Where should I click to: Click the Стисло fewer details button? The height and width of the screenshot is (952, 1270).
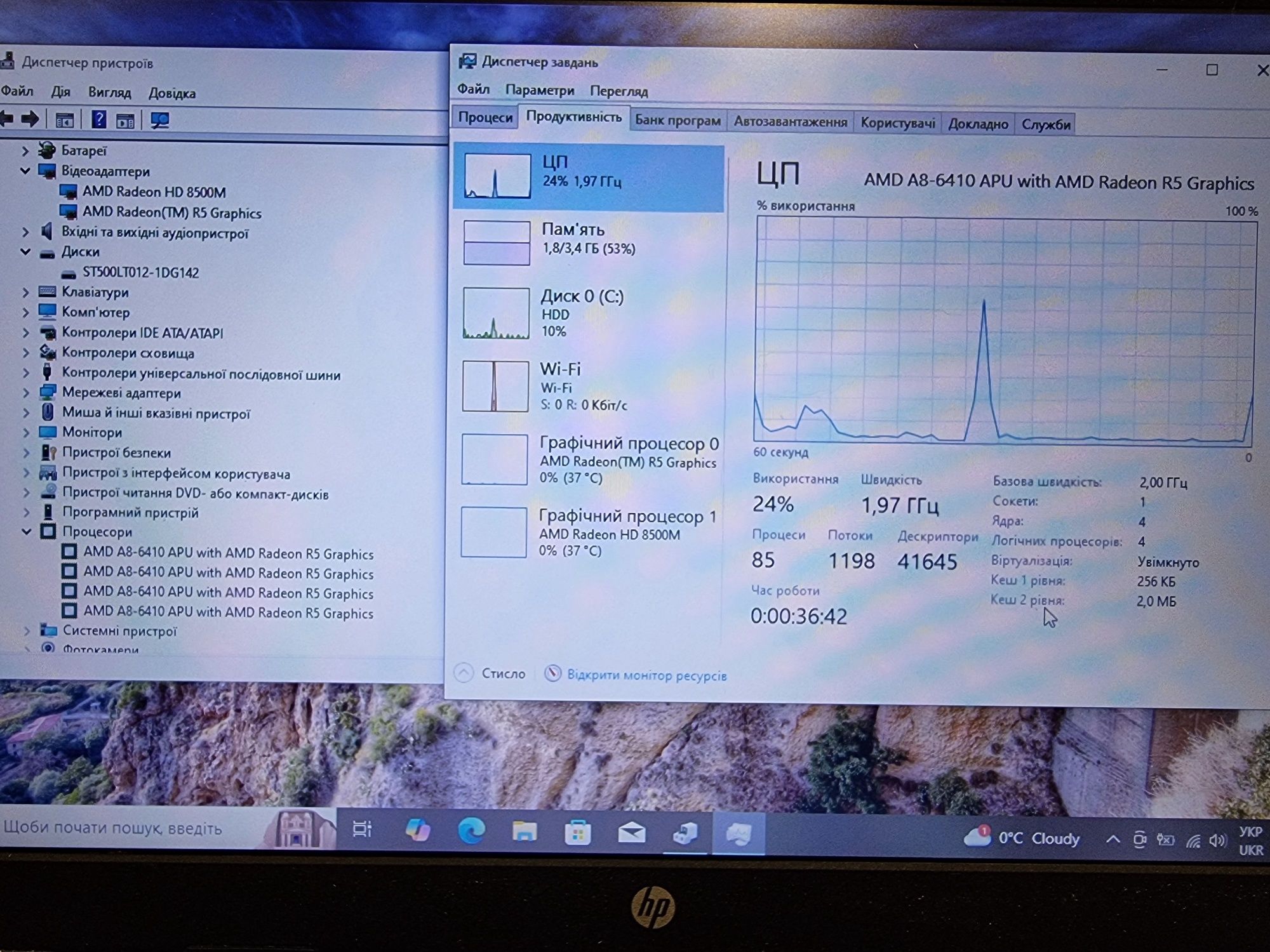tap(490, 673)
